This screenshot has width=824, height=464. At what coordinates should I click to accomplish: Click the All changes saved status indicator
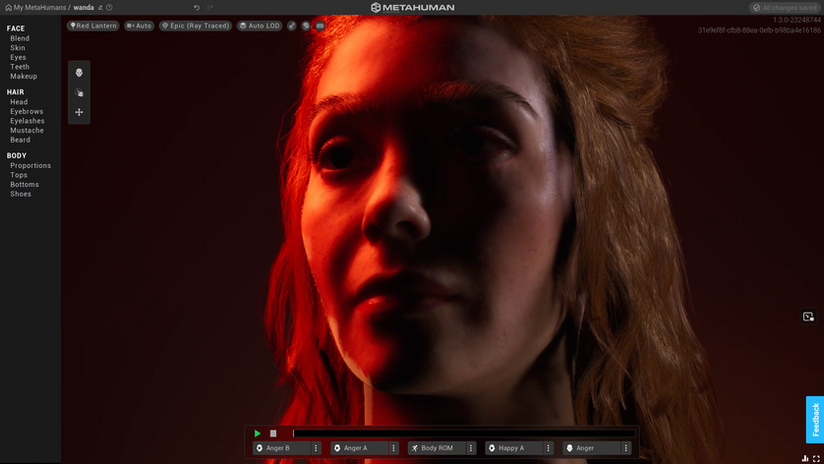(x=785, y=7)
